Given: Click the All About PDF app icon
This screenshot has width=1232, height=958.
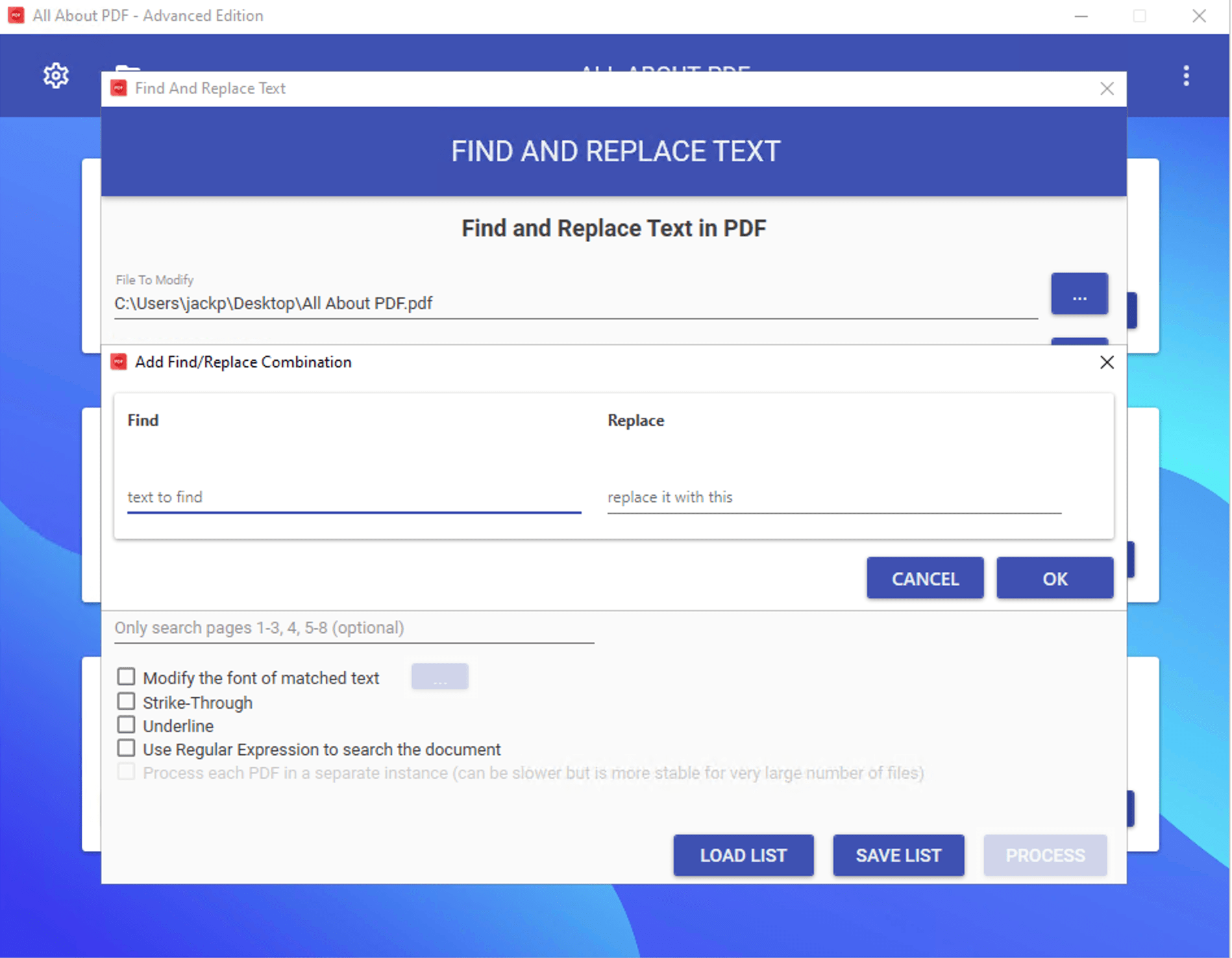Looking at the screenshot, I should (16, 16).
